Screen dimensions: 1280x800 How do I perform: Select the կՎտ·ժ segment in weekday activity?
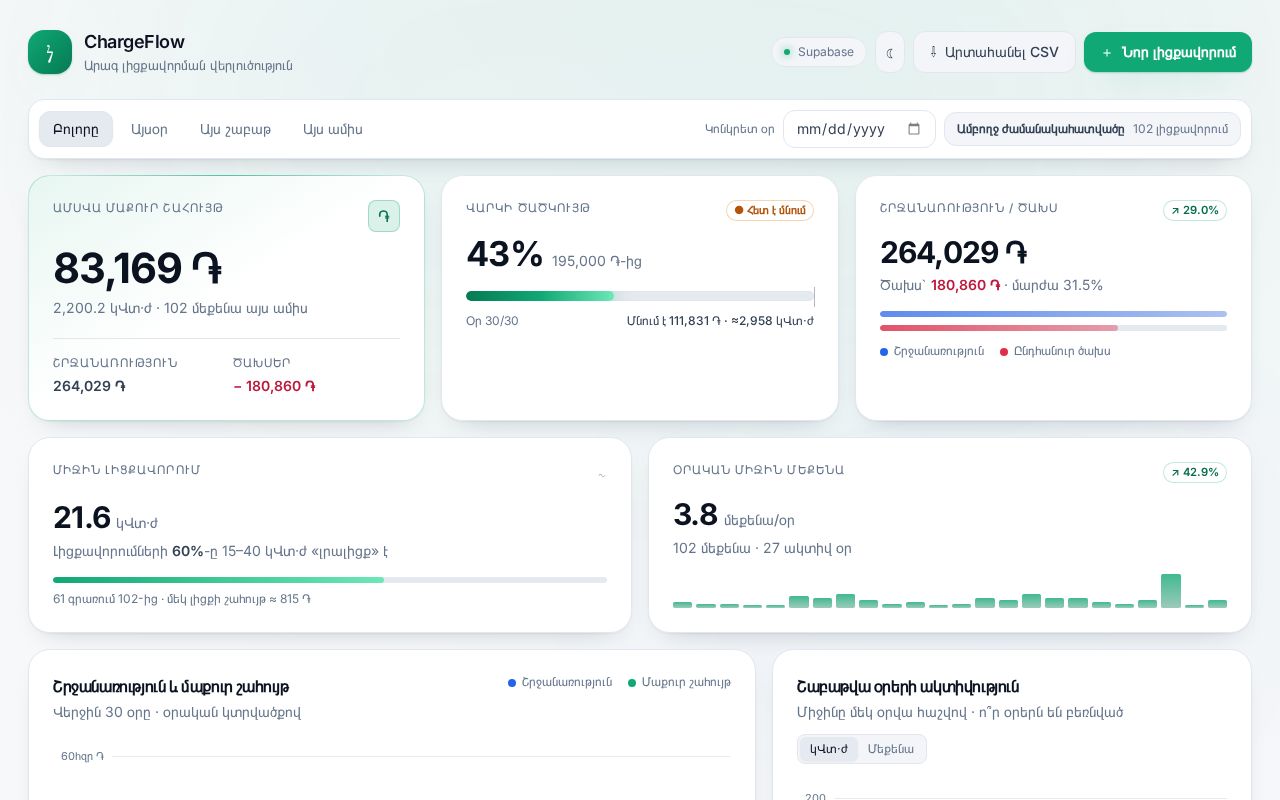coord(828,749)
